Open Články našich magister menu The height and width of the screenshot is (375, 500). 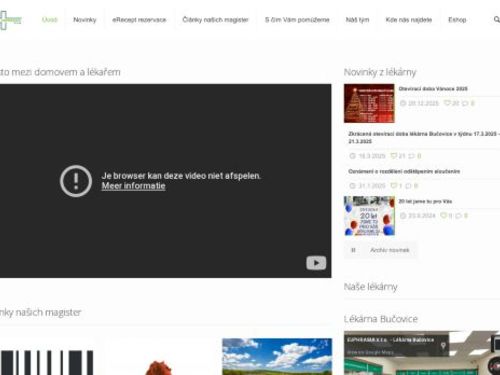coord(216,20)
